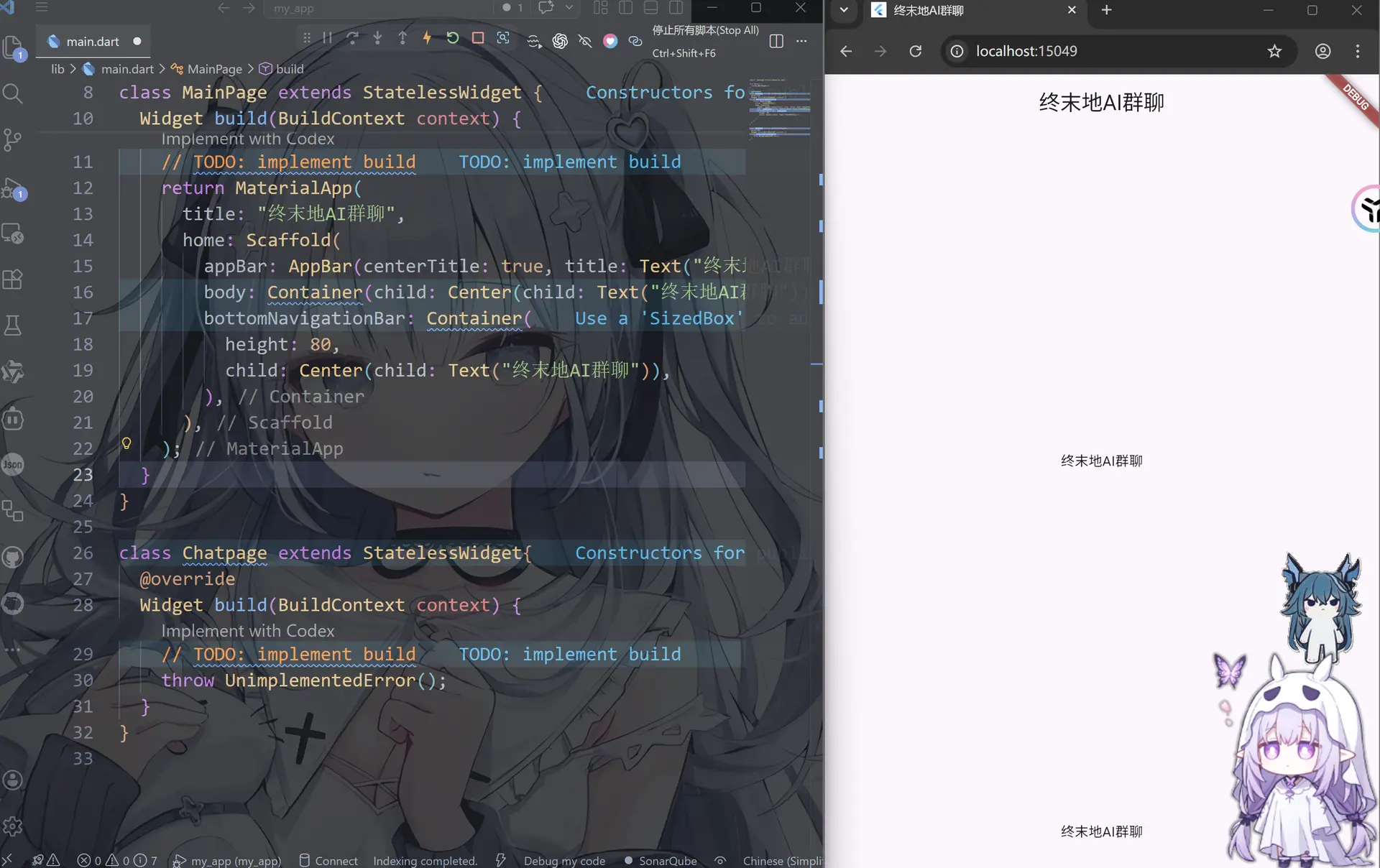Image resolution: width=1380 pixels, height=868 pixels.
Task: Open the Extensions view
Action: 13,279
